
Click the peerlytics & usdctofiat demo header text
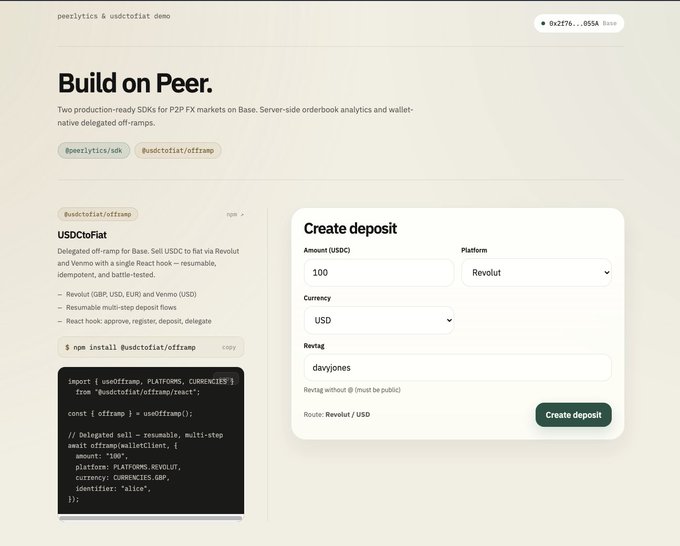pyautogui.click(x=114, y=16)
